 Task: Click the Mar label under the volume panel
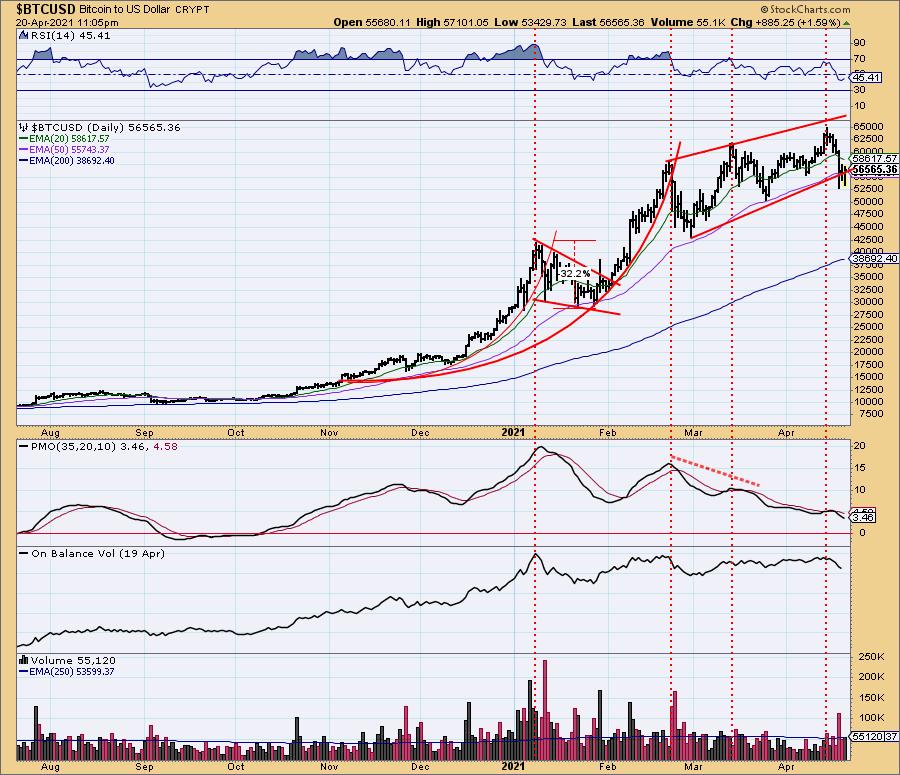[693, 766]
